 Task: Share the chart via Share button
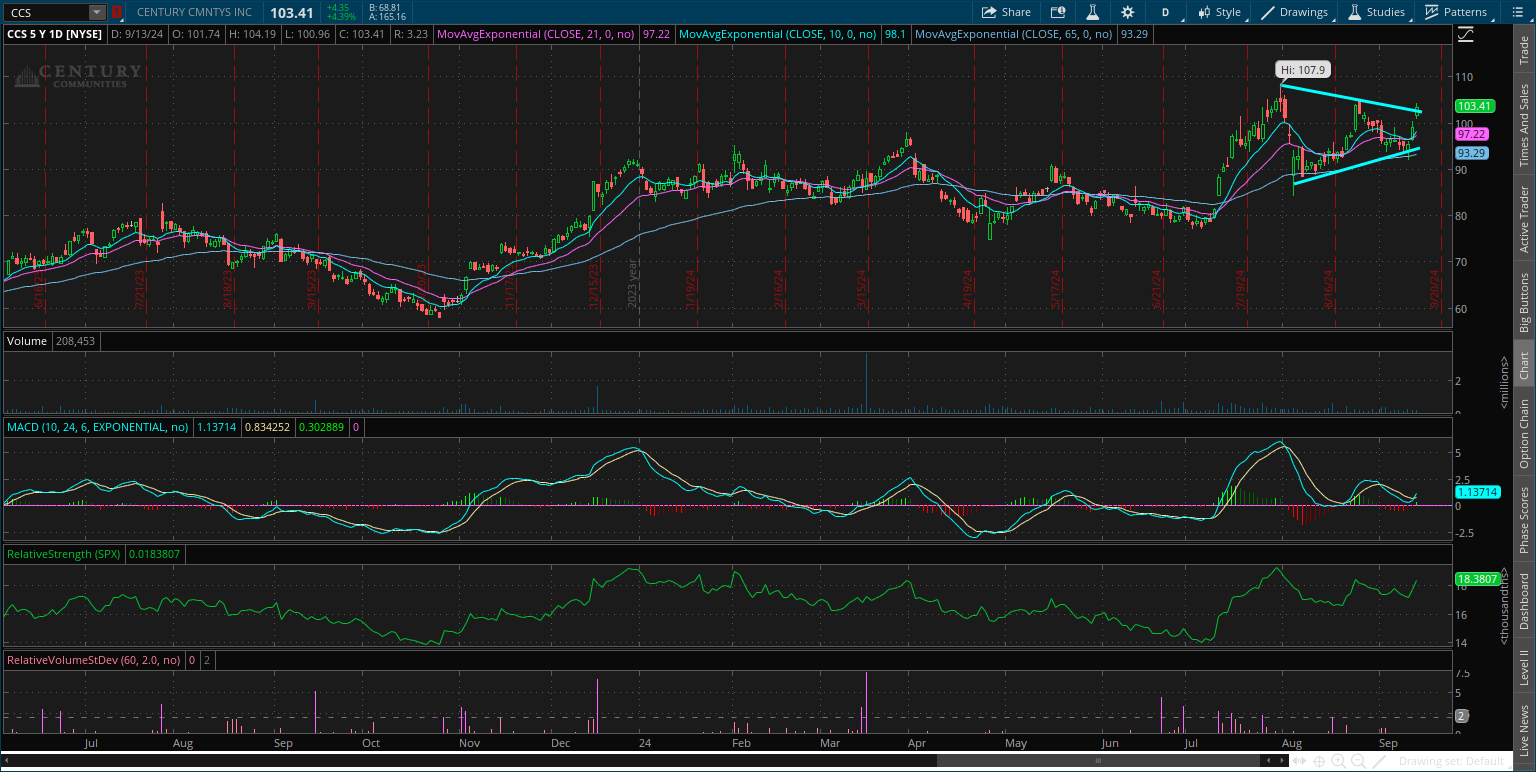pos(1006,12)
